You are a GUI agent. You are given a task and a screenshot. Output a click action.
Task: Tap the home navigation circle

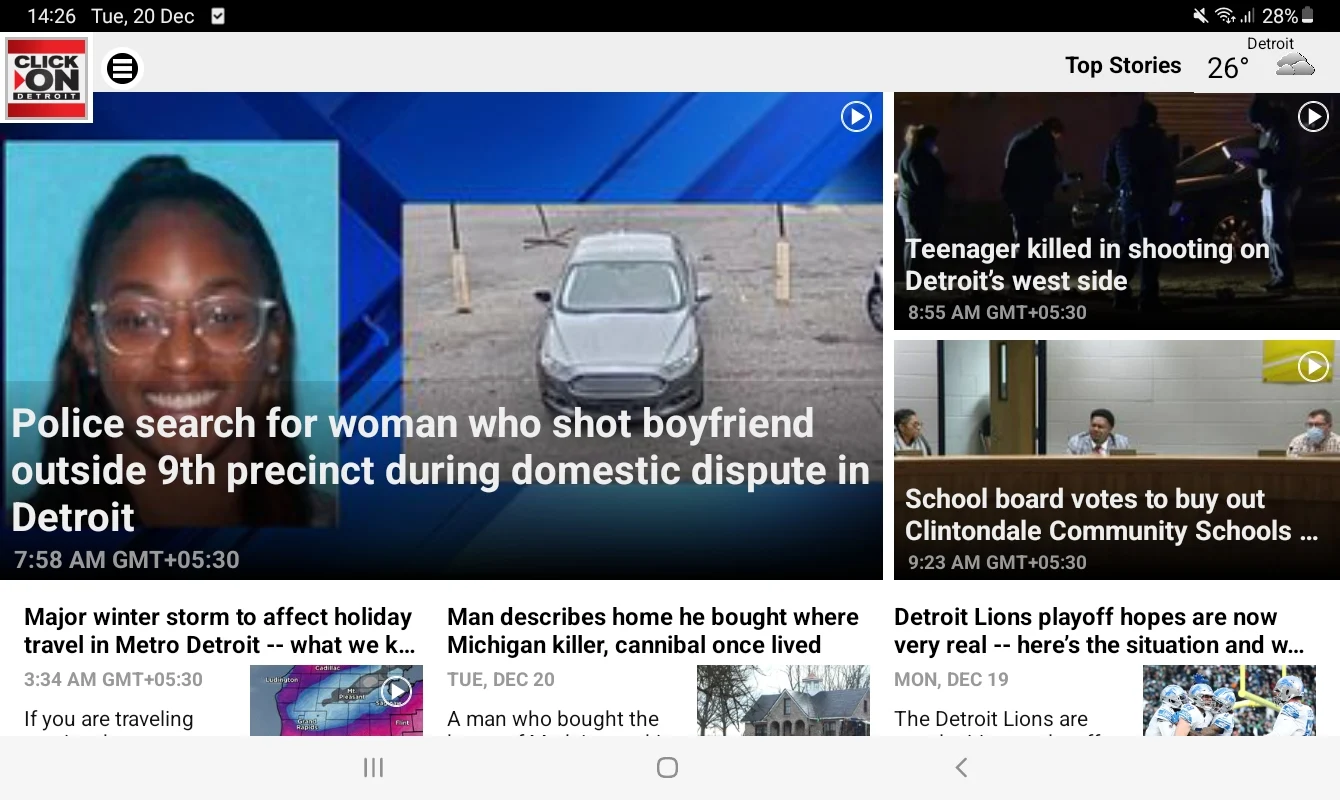click(x=666, y=767)
